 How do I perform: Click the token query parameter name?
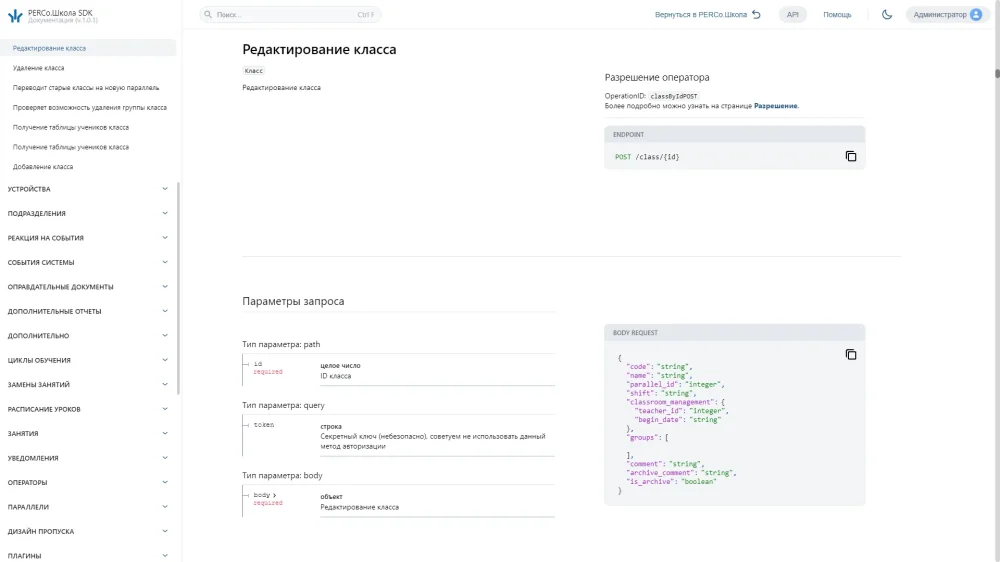pos(263,425)
